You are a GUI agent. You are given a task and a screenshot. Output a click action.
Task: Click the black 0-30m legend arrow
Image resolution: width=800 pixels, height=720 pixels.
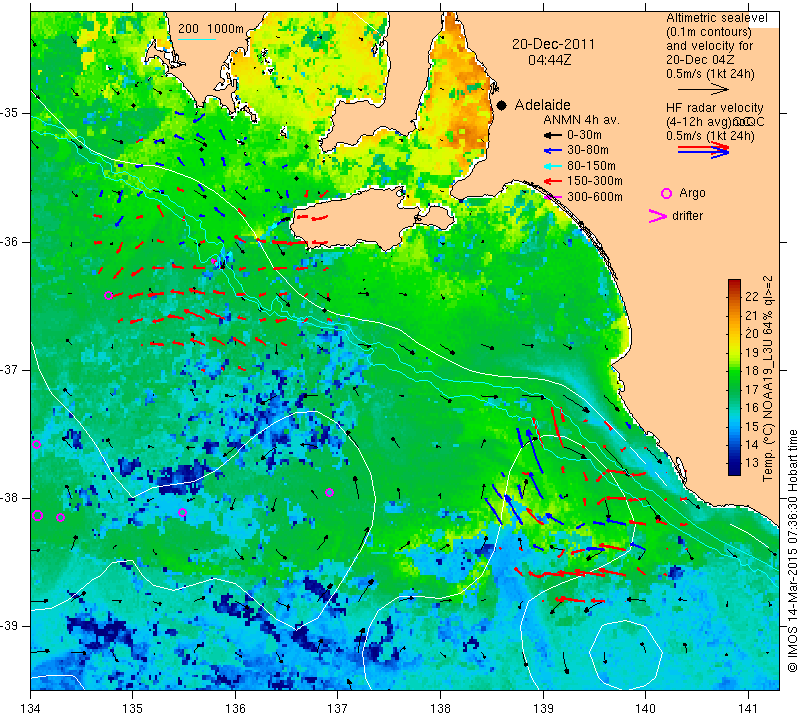(553, 135)
